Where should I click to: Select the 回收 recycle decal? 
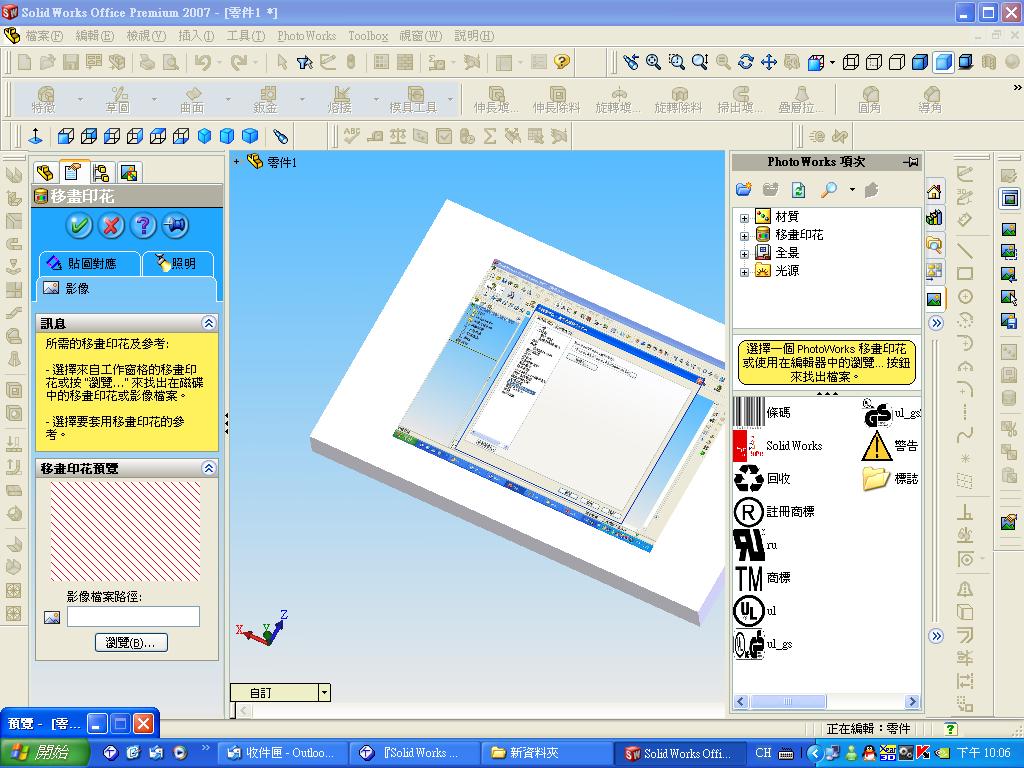coord(762,479)
